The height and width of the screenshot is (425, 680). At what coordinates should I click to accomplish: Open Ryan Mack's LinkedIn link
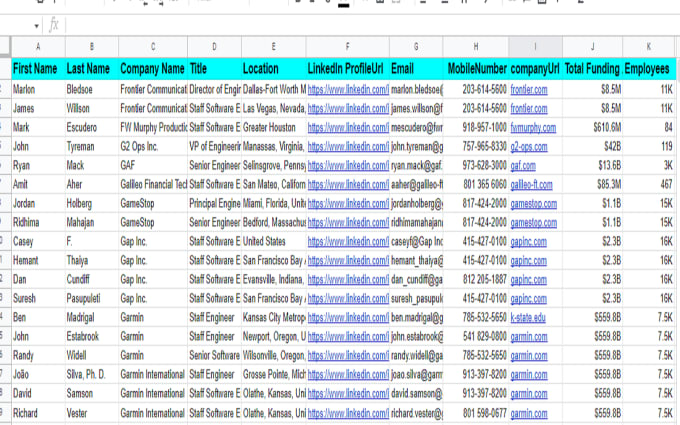pos(348,166)
